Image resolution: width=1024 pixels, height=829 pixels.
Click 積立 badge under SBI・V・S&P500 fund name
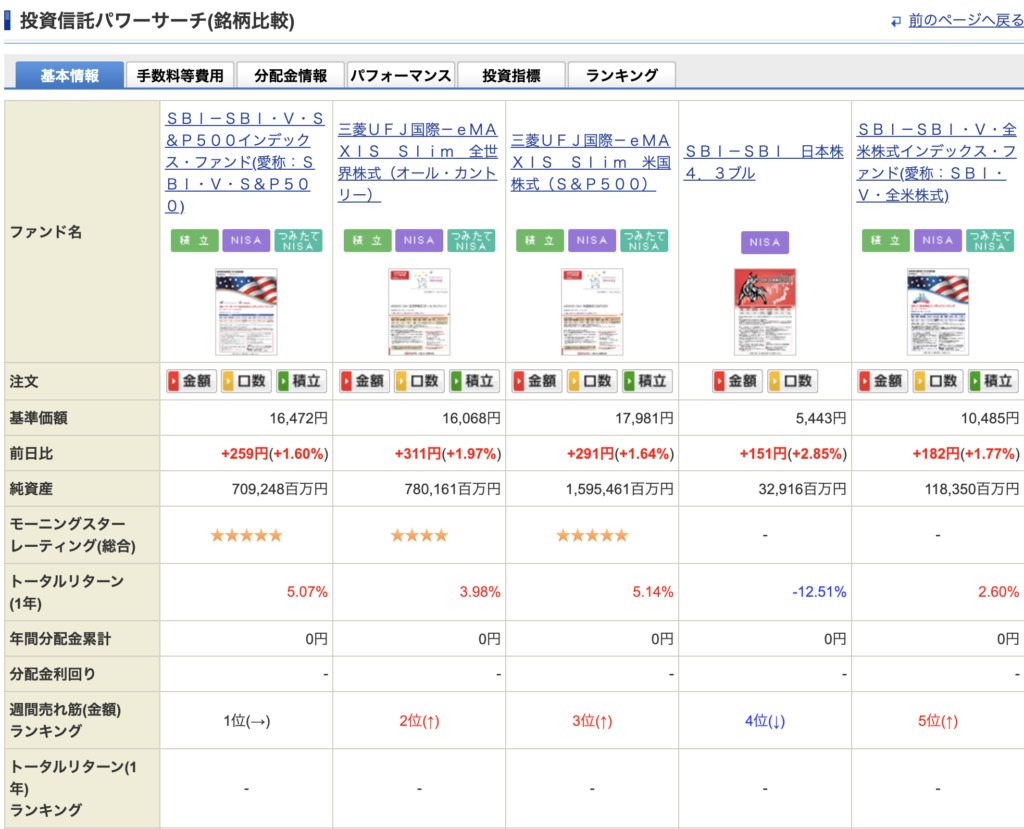click(195, 240)
